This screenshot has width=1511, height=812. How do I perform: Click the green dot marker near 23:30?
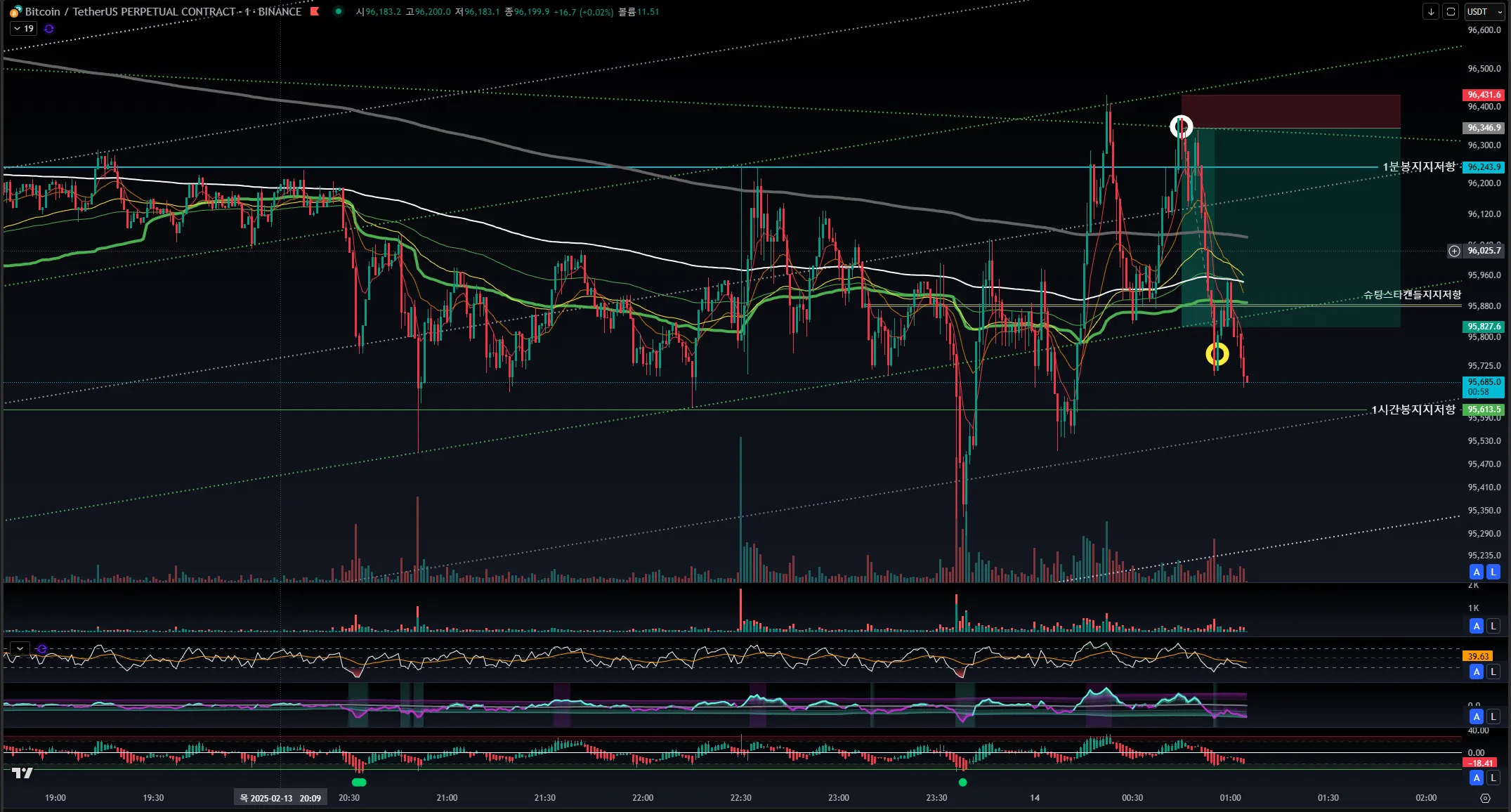pyautogui.click(x=963, y=782)
